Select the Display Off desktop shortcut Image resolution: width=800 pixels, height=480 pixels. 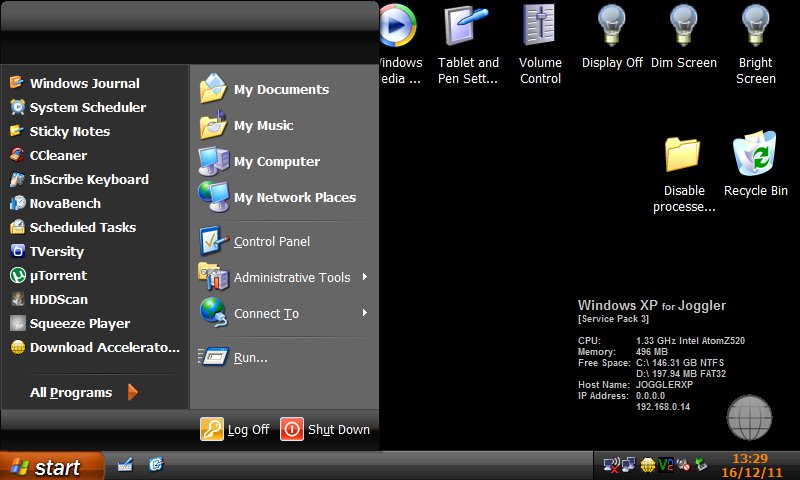click(x=612, y=37)
